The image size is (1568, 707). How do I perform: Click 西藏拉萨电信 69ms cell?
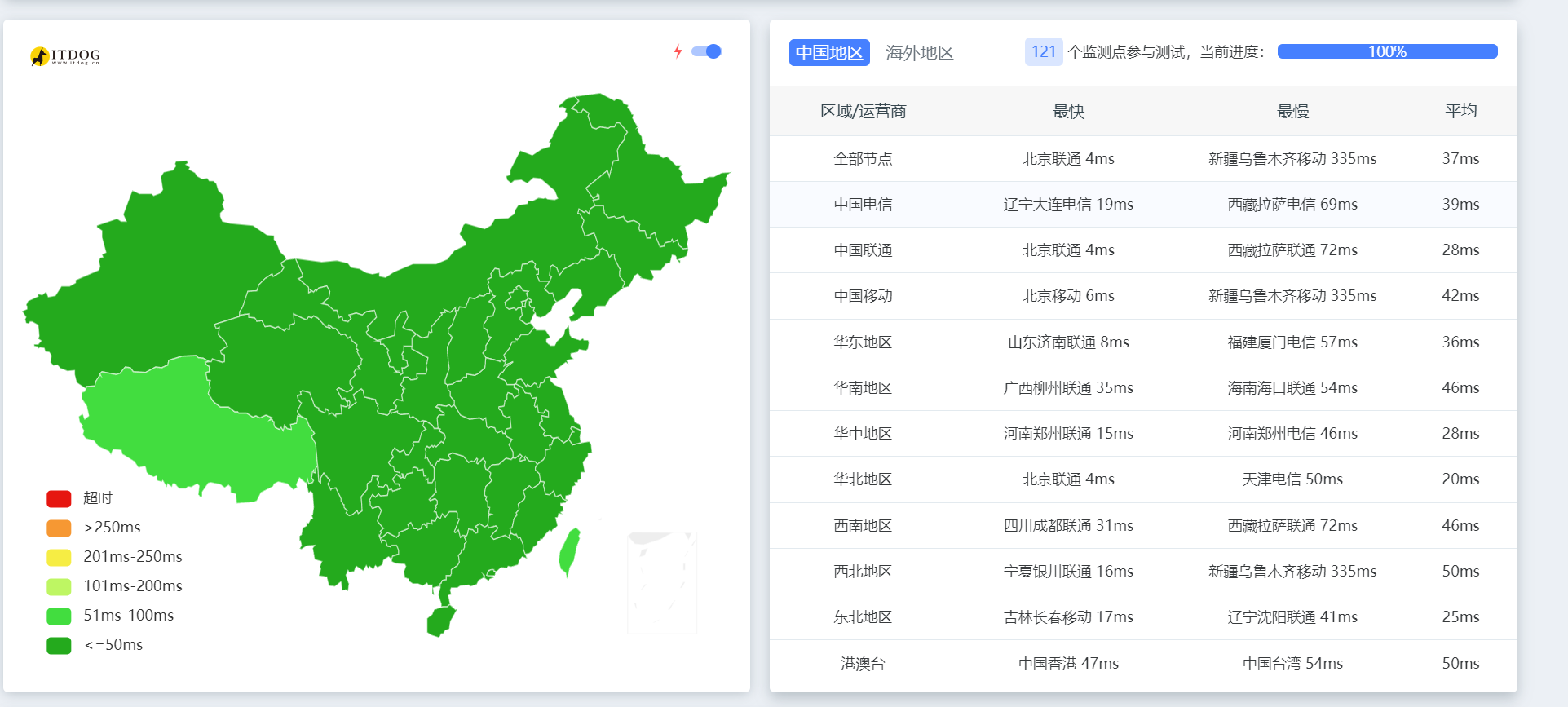pos(1292,204)
